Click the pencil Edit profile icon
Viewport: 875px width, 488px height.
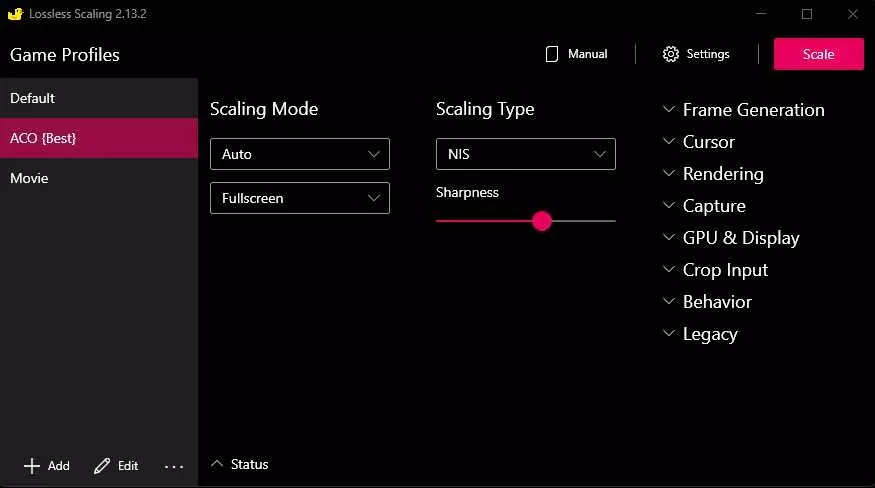click(x=102, y=466)
